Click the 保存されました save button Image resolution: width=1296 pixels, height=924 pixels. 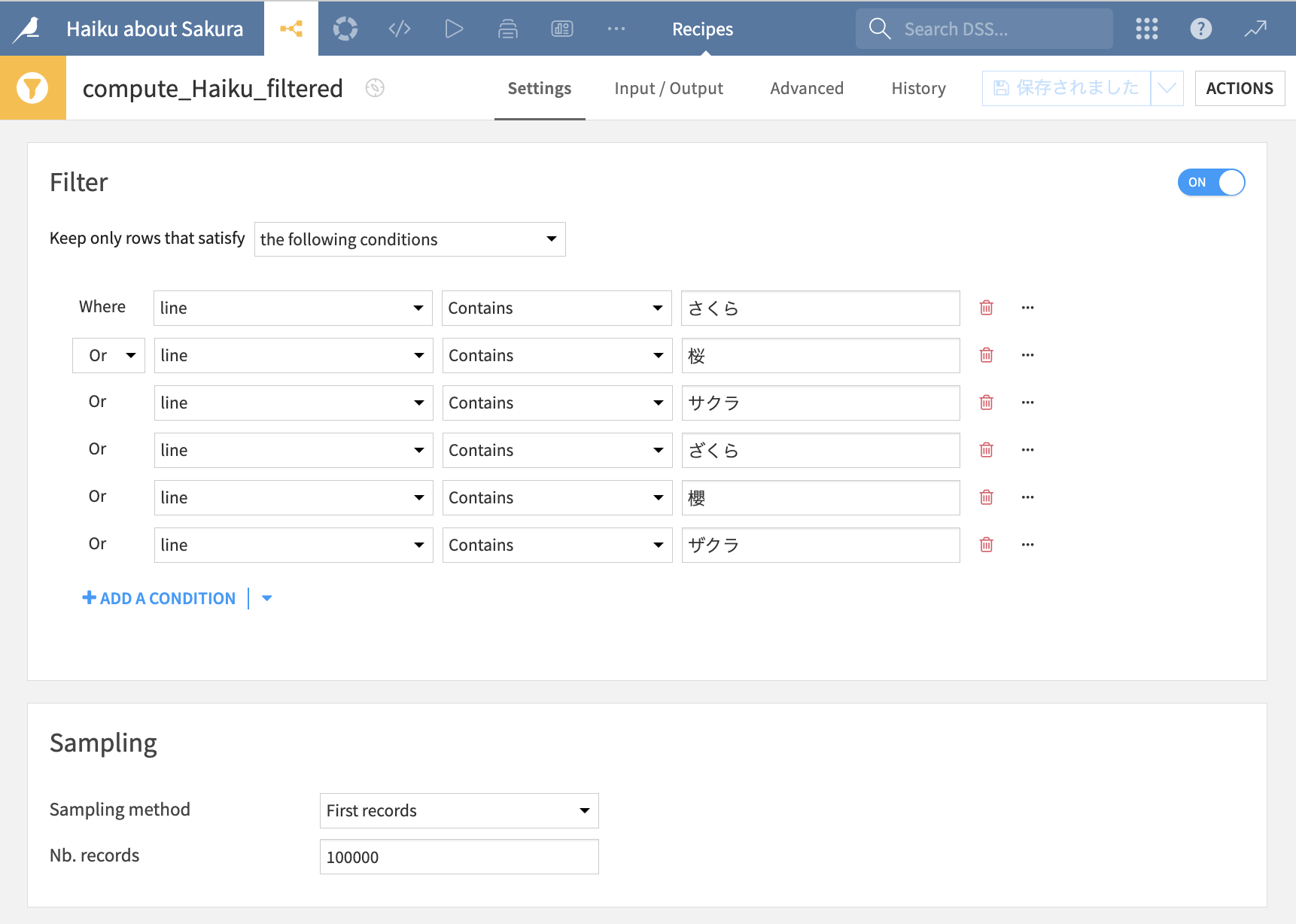[1066, 88]
